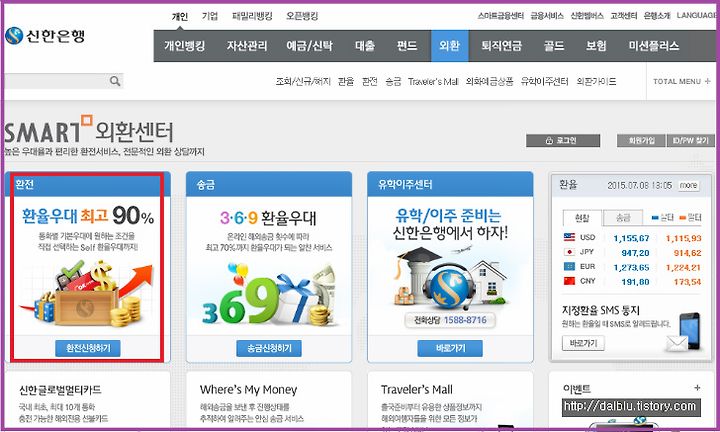Click the 회원가입 button
The width and height of the screenshot is (720, 432).
[641, 140]
